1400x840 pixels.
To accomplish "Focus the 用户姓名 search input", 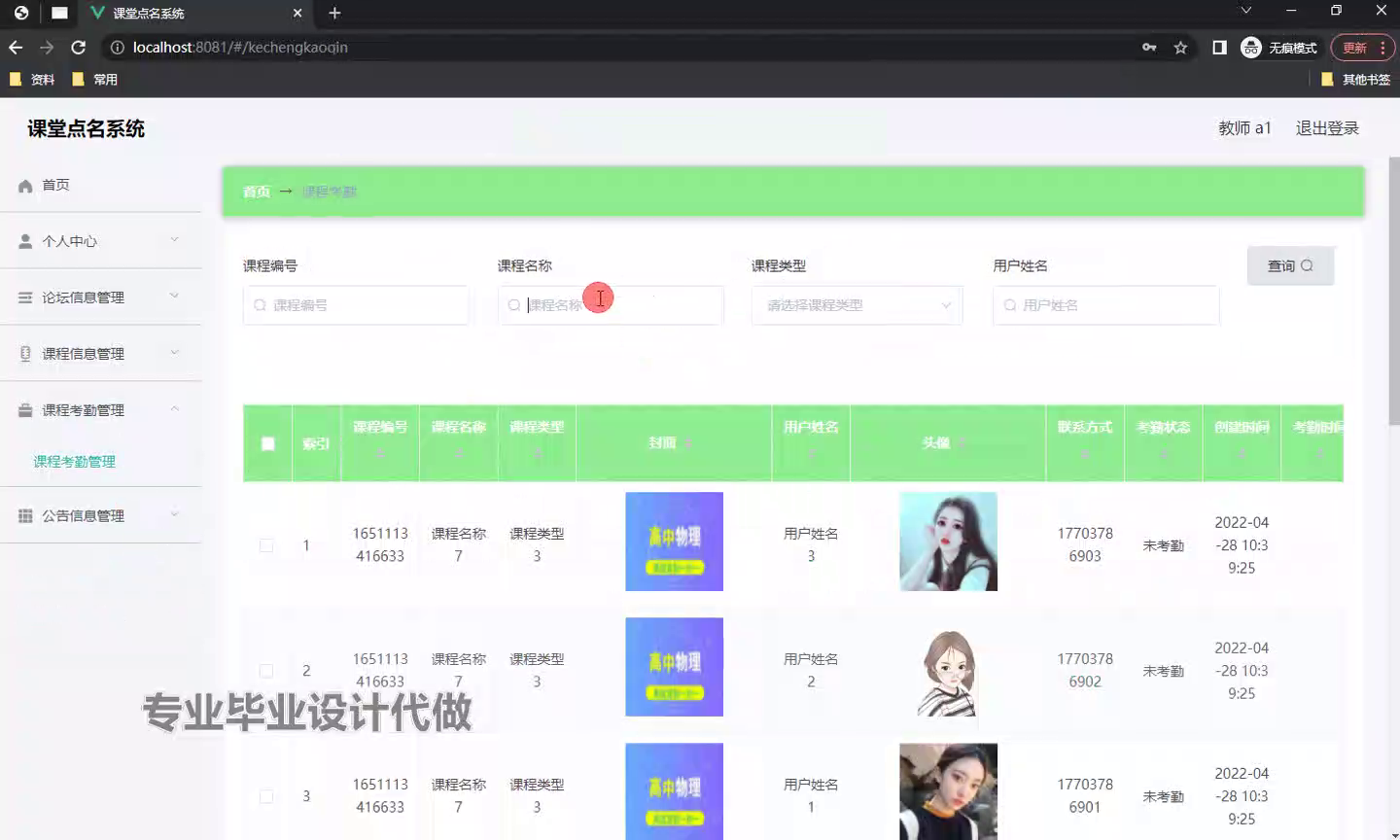I will coord(1105,305).
